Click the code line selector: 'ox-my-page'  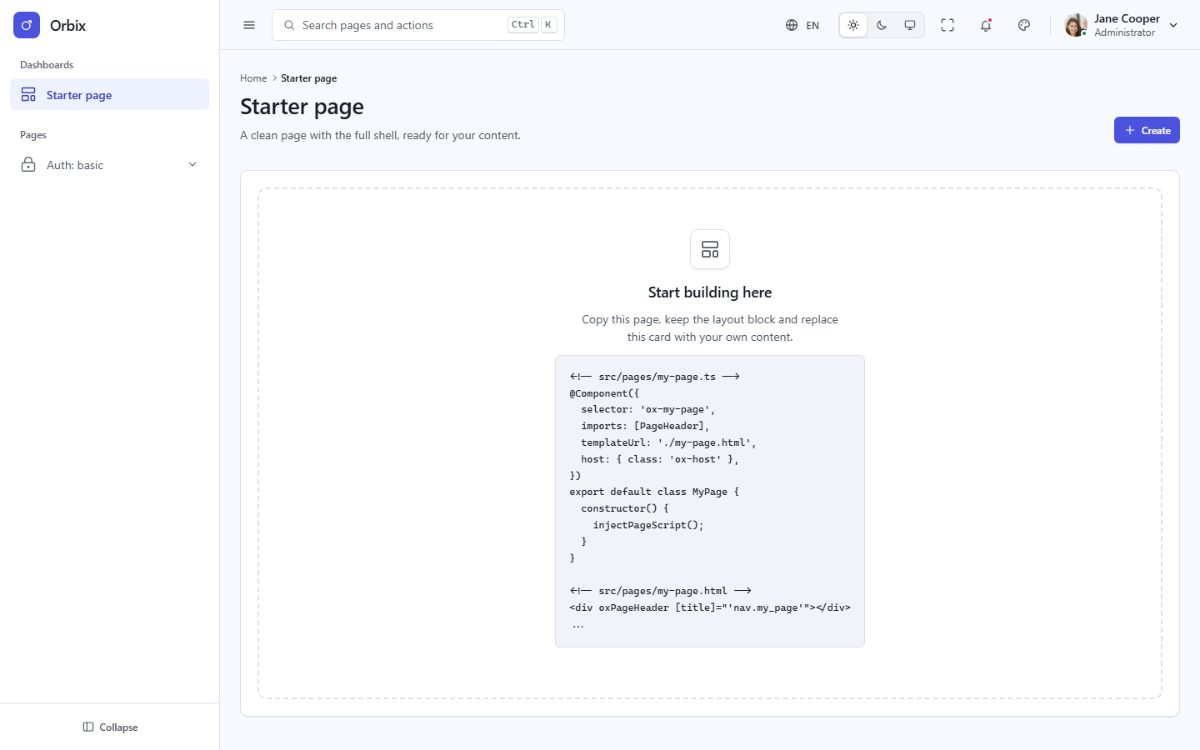pos(648,409)
